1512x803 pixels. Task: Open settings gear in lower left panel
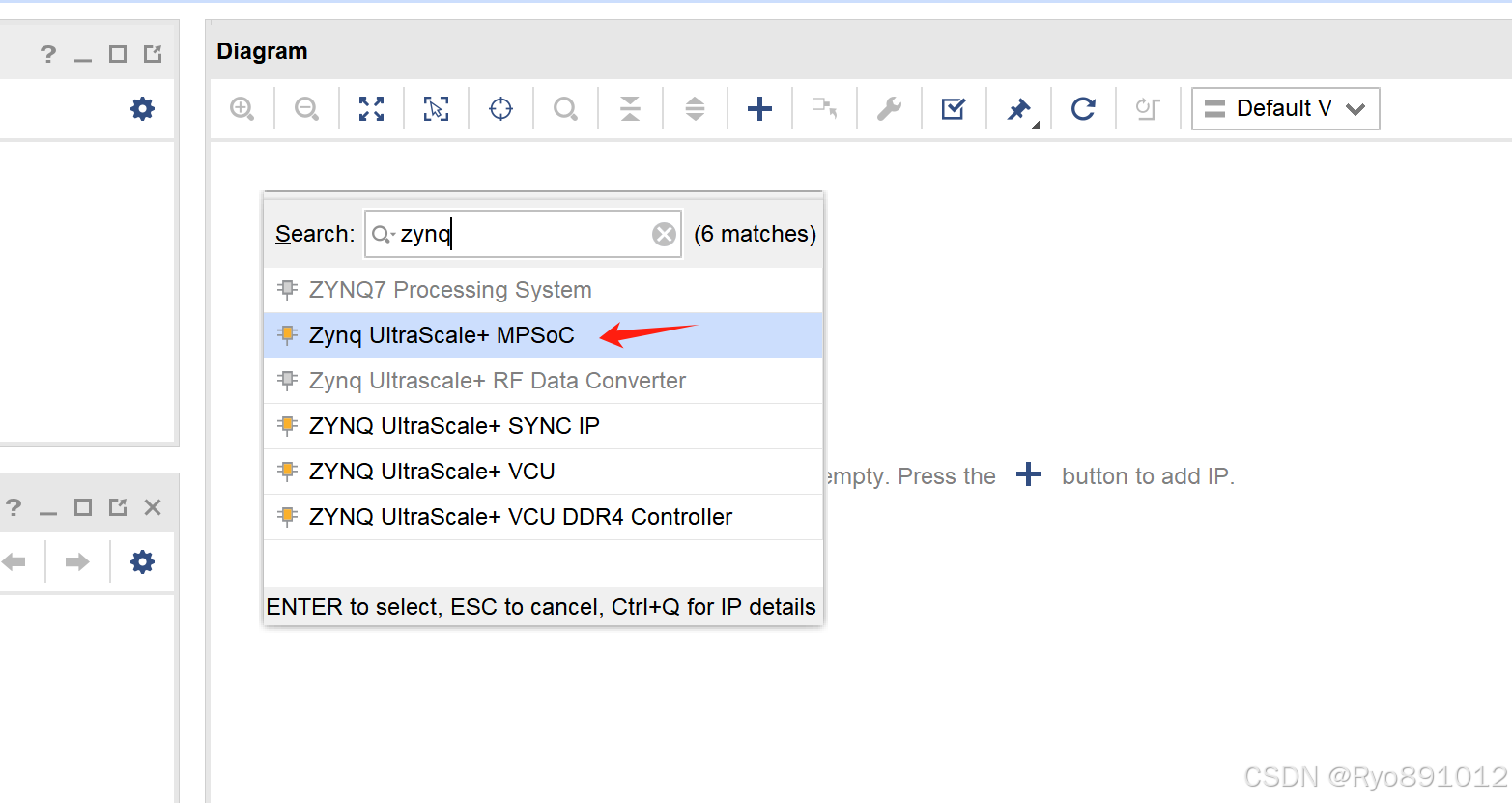pyautogui.click(x=142, y=561)
